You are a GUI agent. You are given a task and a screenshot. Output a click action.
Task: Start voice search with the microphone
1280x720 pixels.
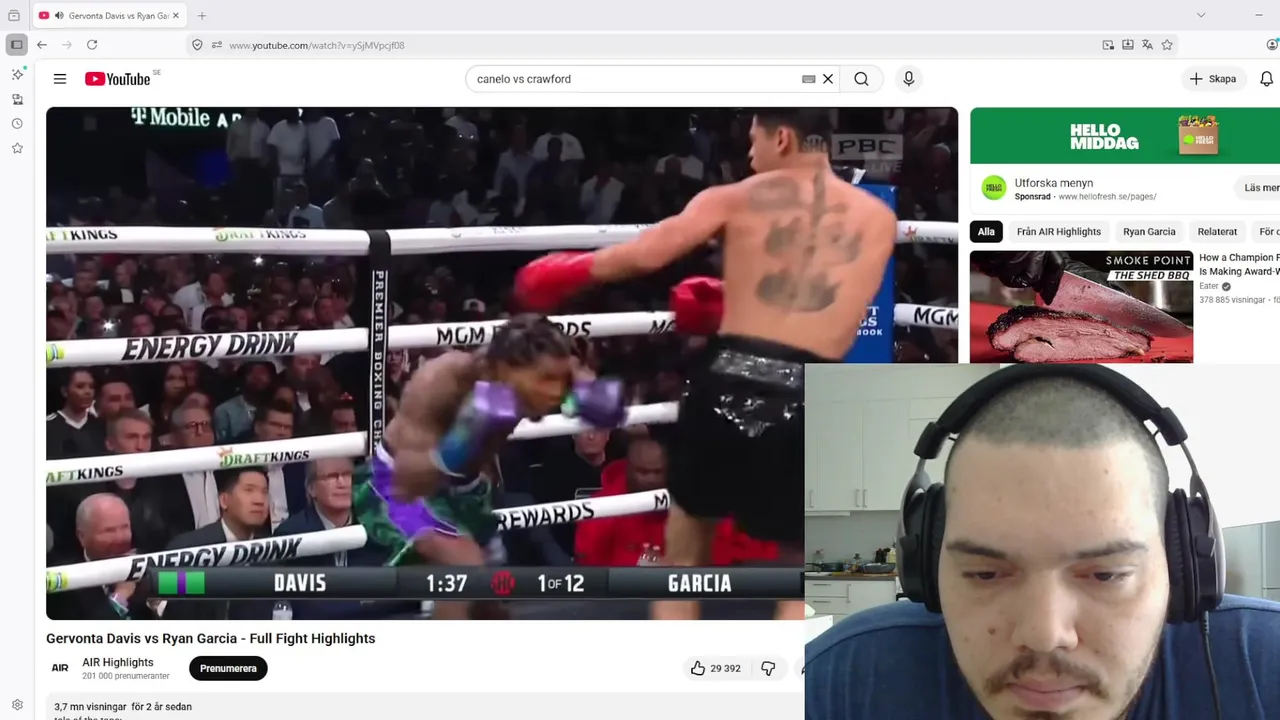pos(908,79)
